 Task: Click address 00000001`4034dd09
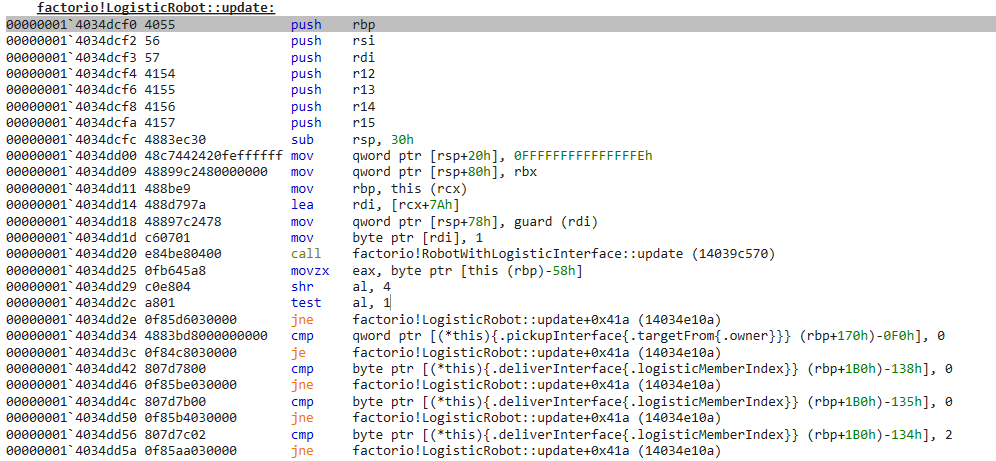(71, 172)
